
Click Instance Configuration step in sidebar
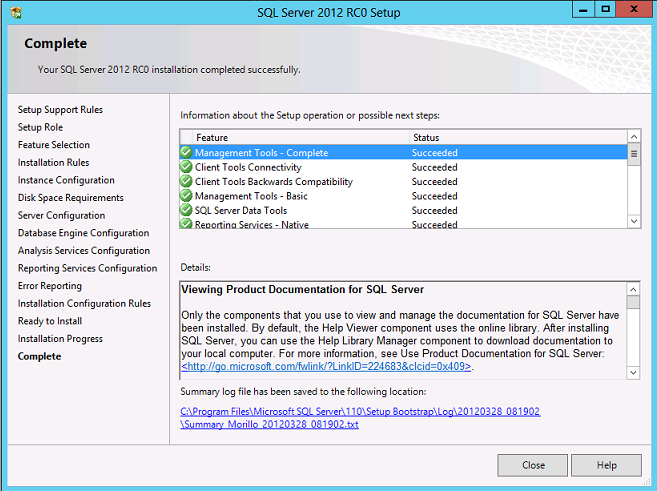66,180
